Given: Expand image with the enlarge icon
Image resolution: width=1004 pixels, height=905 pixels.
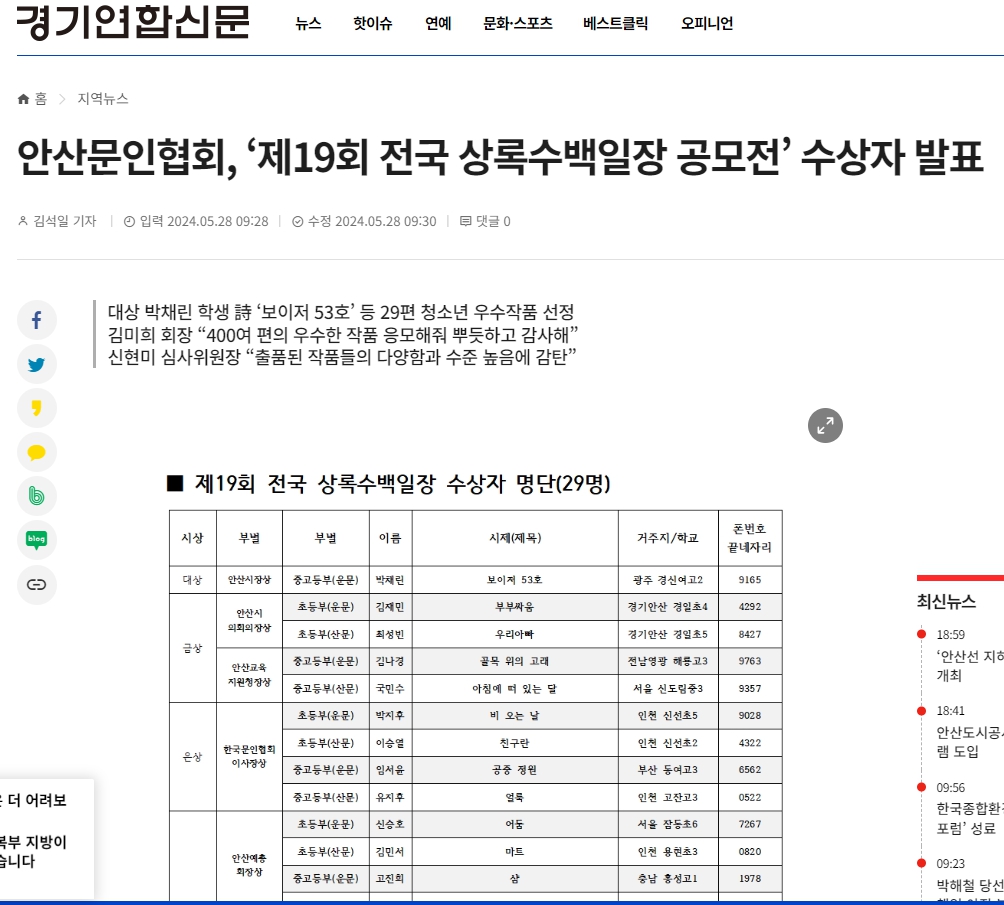Looking at the screenshot, I should (x=825, y=425).
